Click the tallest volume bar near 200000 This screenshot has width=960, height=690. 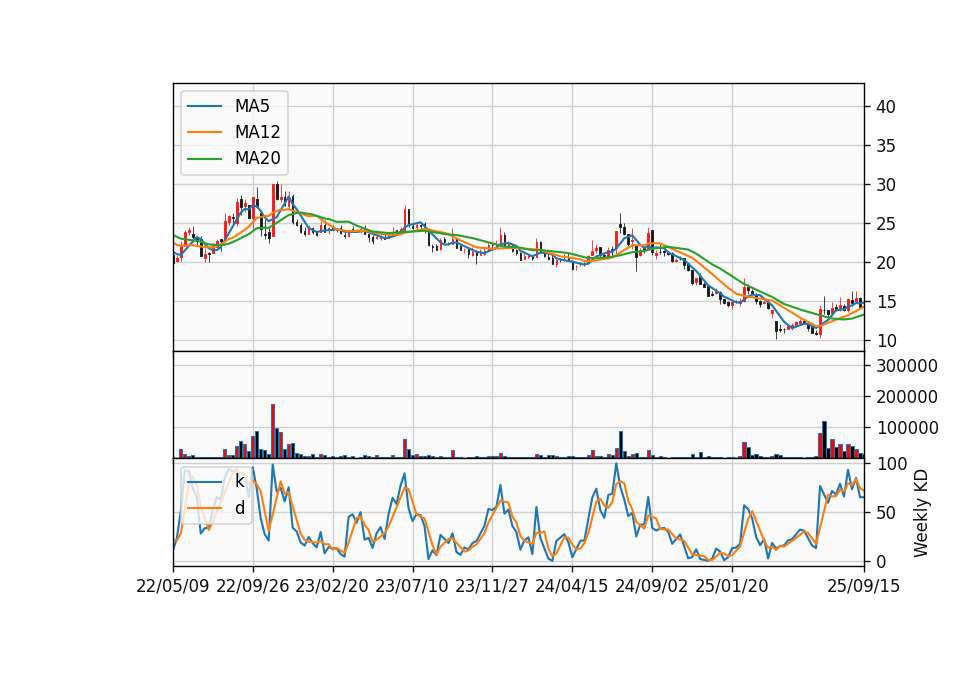[273, 431]
